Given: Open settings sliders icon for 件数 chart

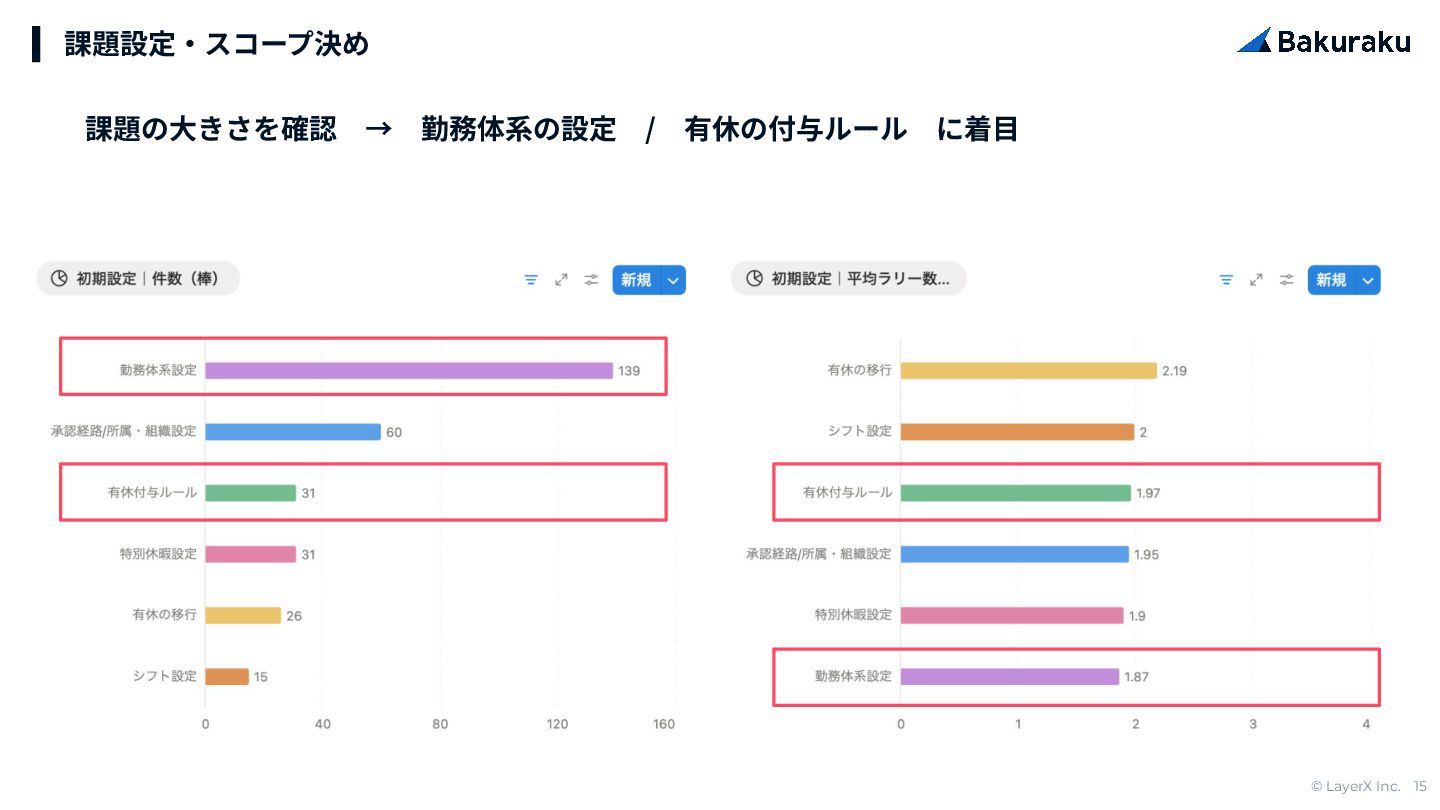Looking at the screenshot, I should 591,280.
